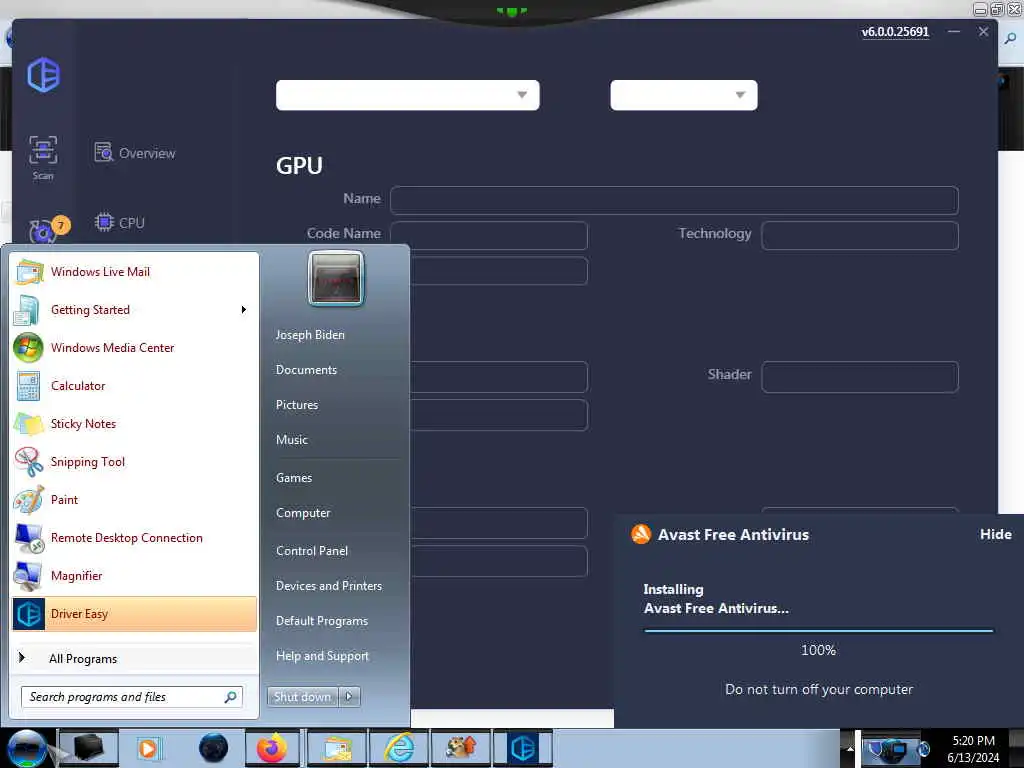
Task: Open Devices and Printers
Action: click(328, 586)
